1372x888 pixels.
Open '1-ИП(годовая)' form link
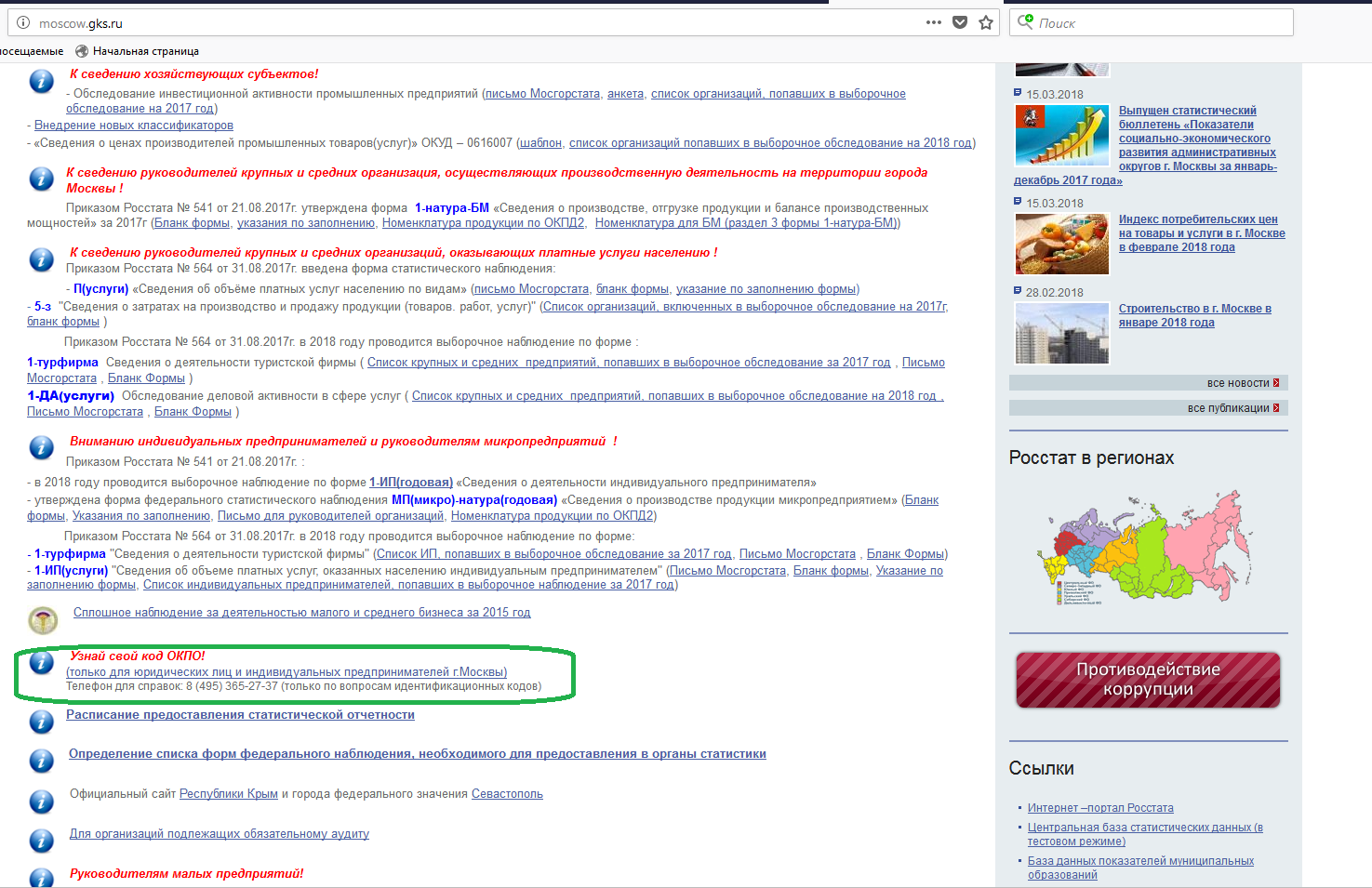coord(411,483)
